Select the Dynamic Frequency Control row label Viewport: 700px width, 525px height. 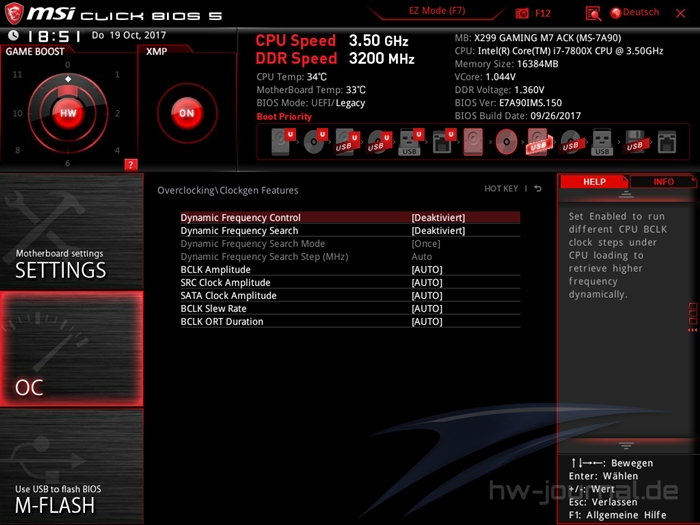[x=241, y=217]
